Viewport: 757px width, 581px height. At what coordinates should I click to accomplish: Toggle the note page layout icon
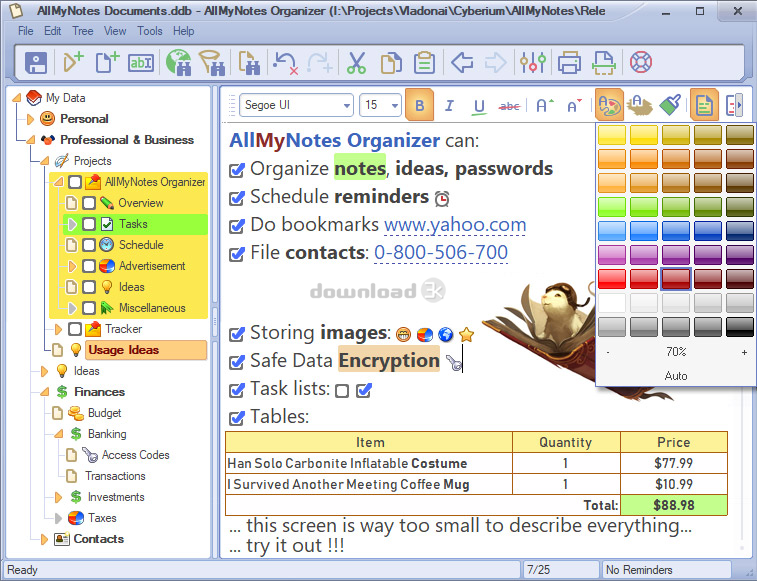[x=704, y=105]
